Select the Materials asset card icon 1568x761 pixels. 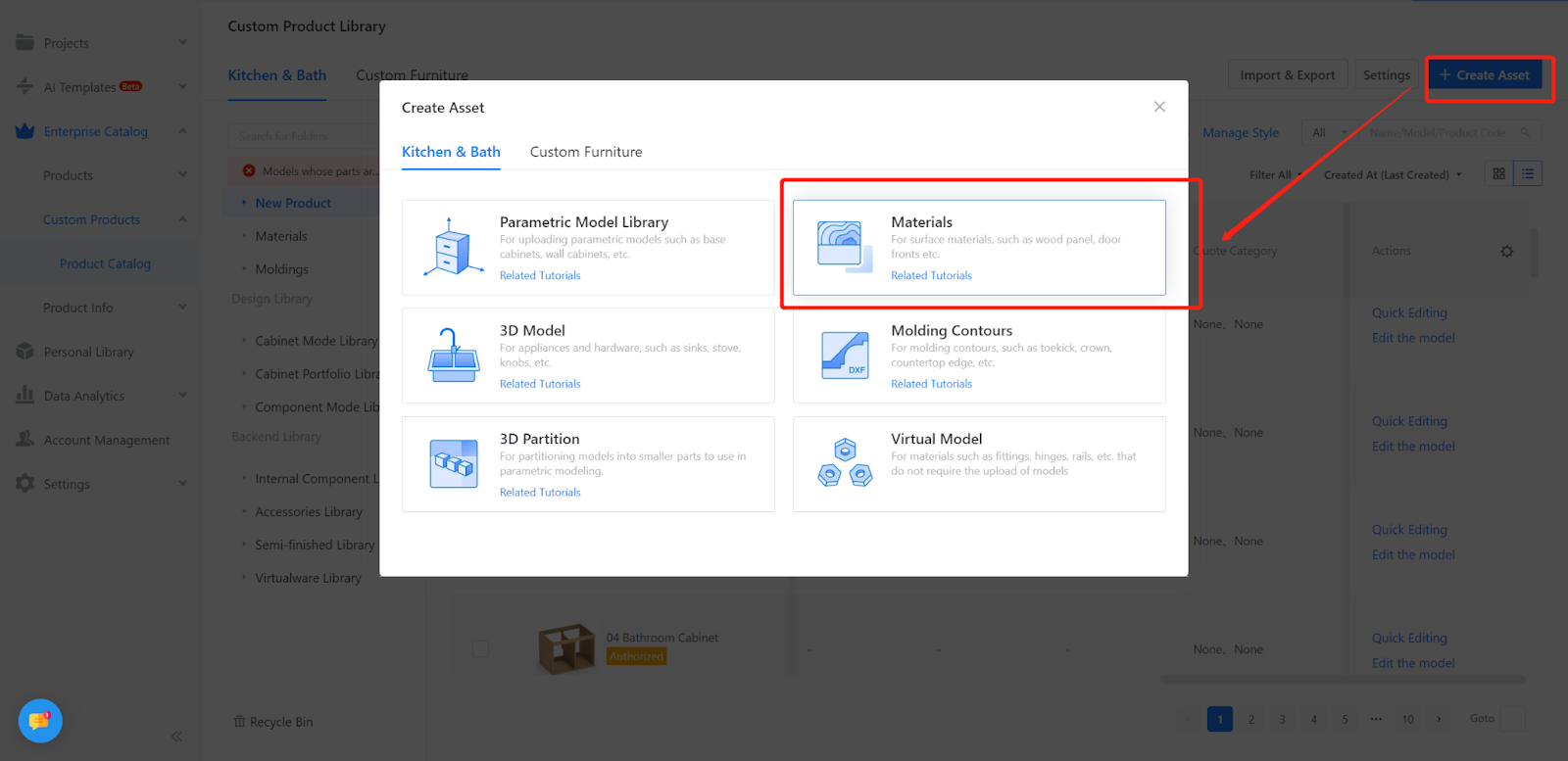844,246
